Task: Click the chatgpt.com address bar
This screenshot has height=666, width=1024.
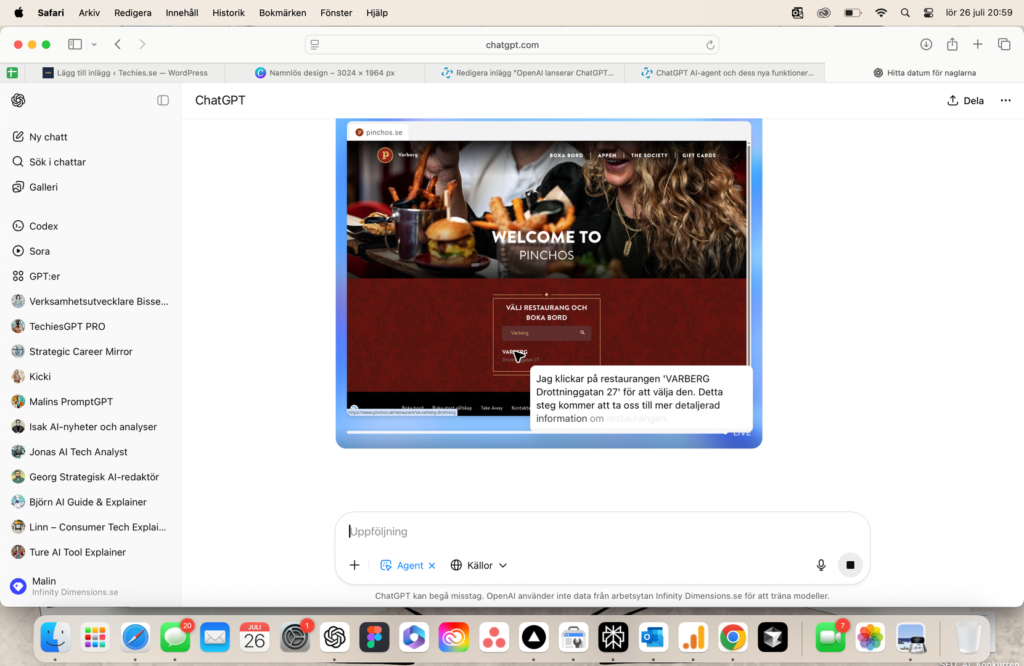Action: pyautogui.click(x=512, y=44)
